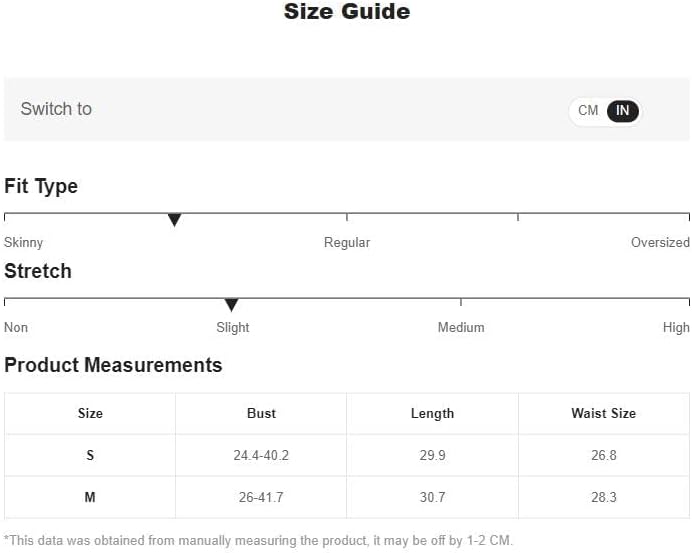Click the Waist Size column header
The image size is (692, 553).
(604, 414)
